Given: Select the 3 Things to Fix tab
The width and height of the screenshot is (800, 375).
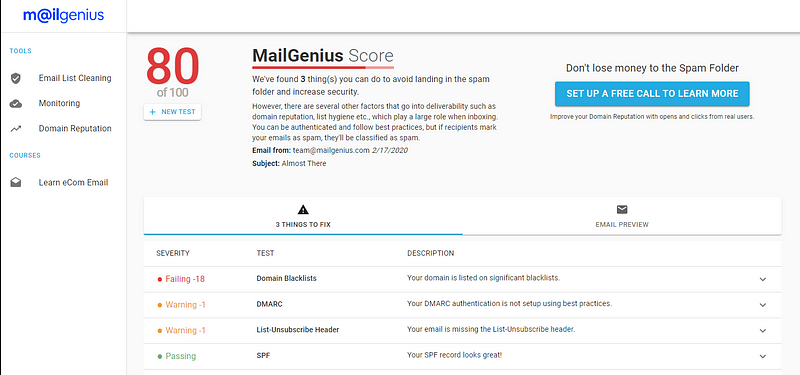Looking at the screenshot, I should [303, 216].
